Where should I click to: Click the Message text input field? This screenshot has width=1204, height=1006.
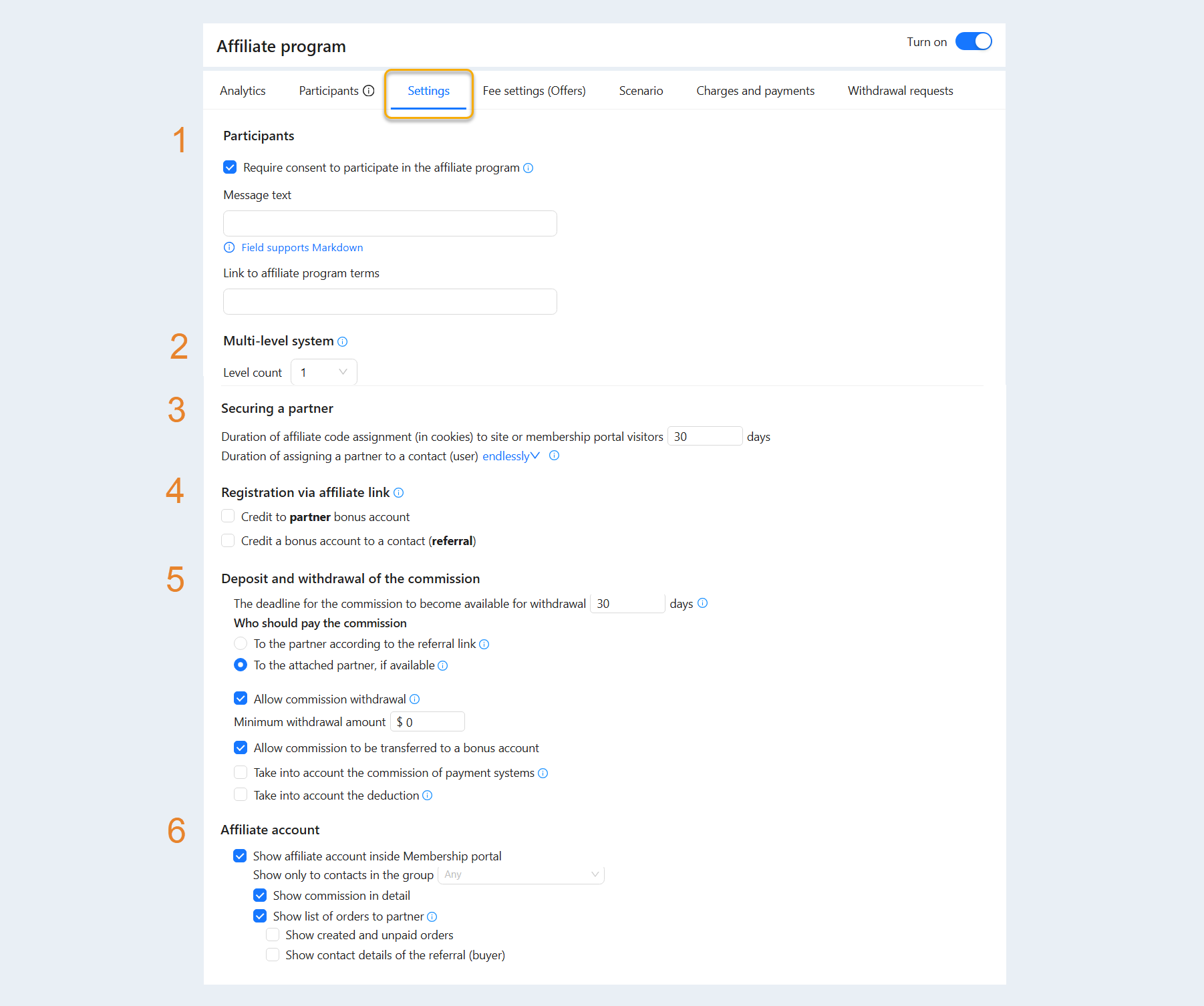(390, 223)
